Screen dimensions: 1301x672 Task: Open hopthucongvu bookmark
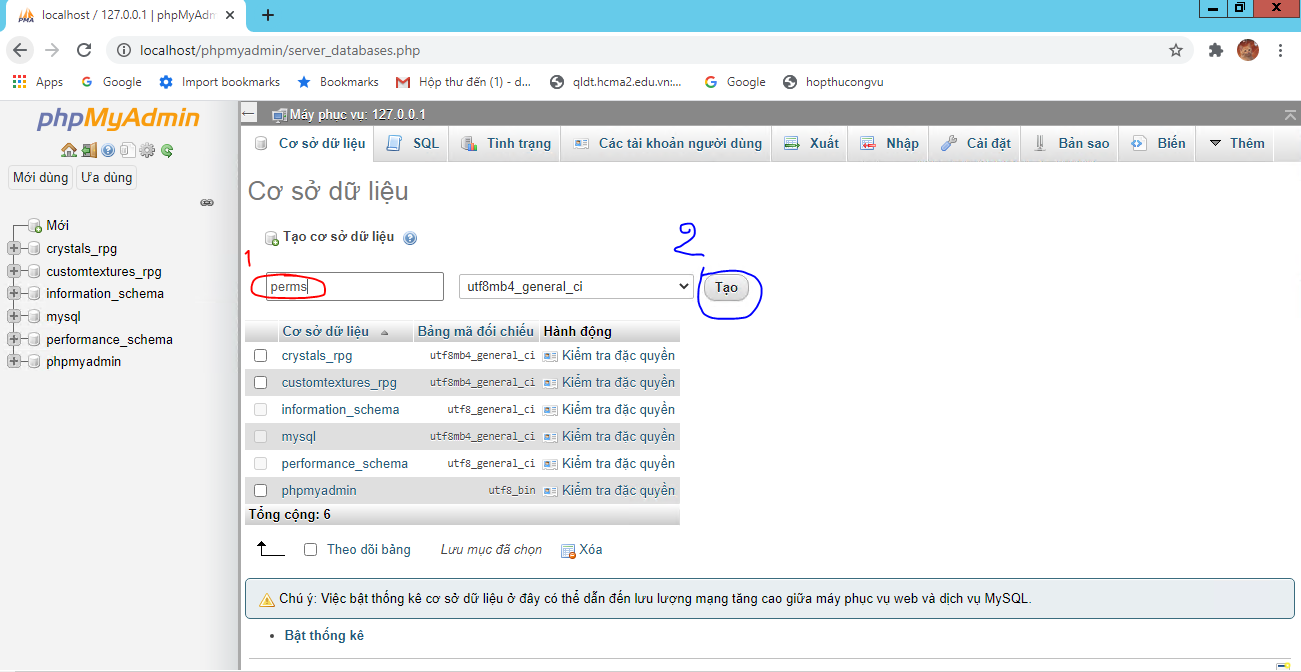(834, 82)
